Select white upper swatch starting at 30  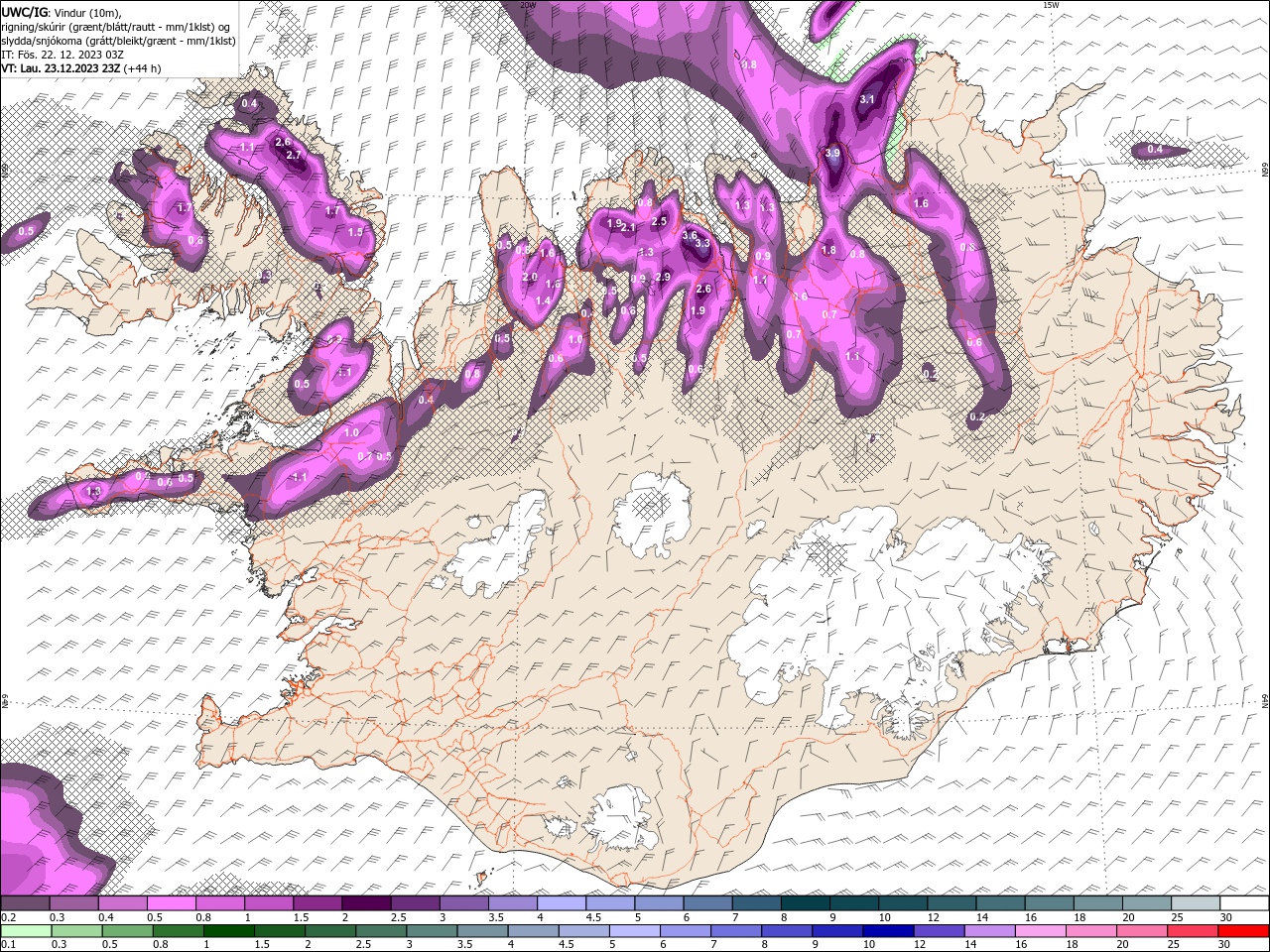click(x=1245, y=903)
